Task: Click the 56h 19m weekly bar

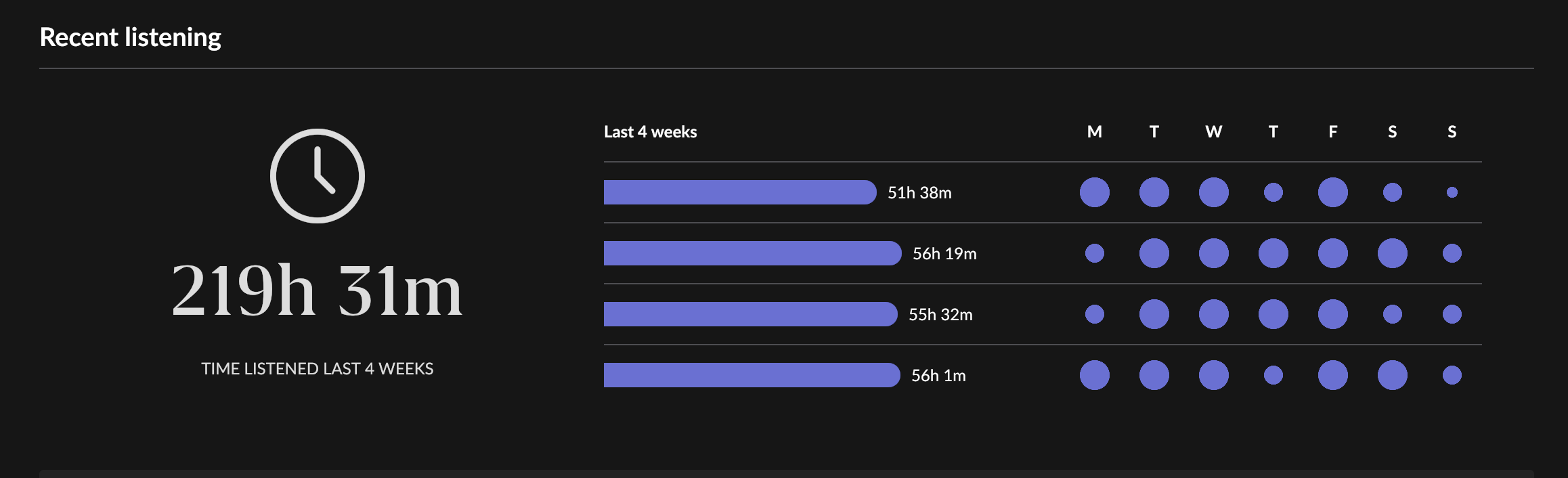Action: pyautogui.click(x=752, y=253)
